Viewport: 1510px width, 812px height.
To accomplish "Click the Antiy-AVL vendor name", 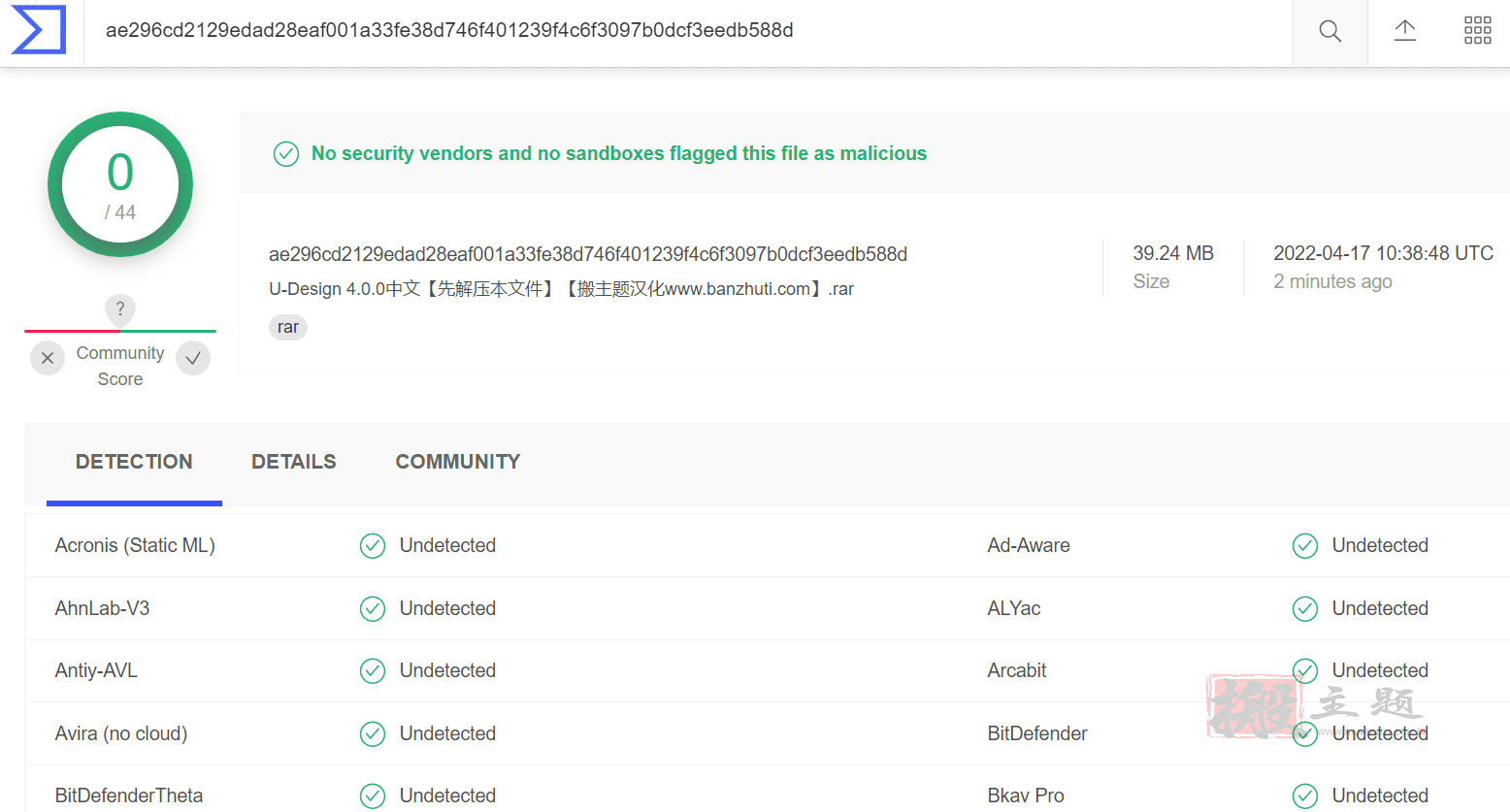I will (x=96, y=670).
